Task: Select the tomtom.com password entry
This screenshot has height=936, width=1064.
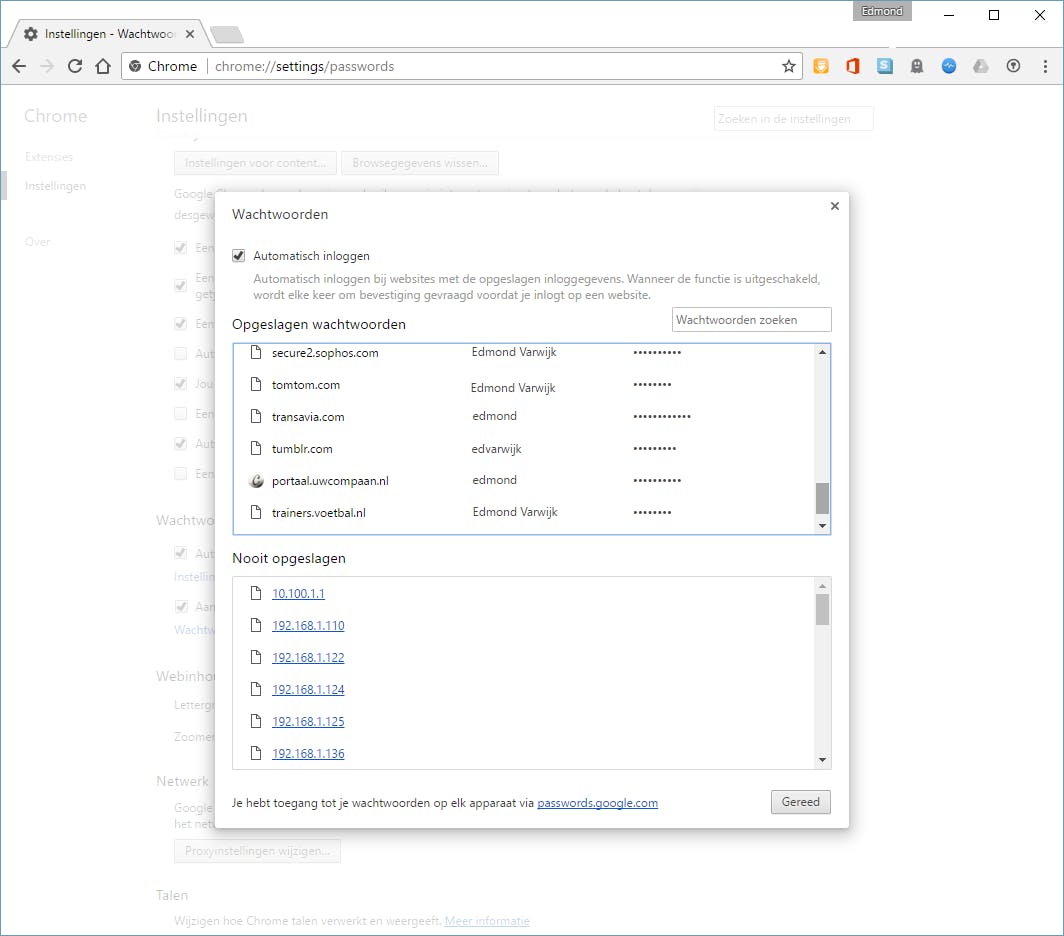Action: 524,385
